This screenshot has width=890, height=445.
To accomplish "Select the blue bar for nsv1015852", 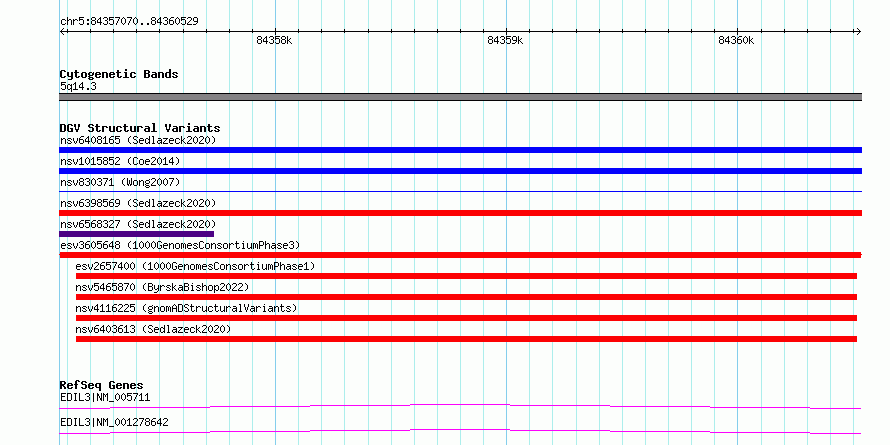I will [460, 171].
